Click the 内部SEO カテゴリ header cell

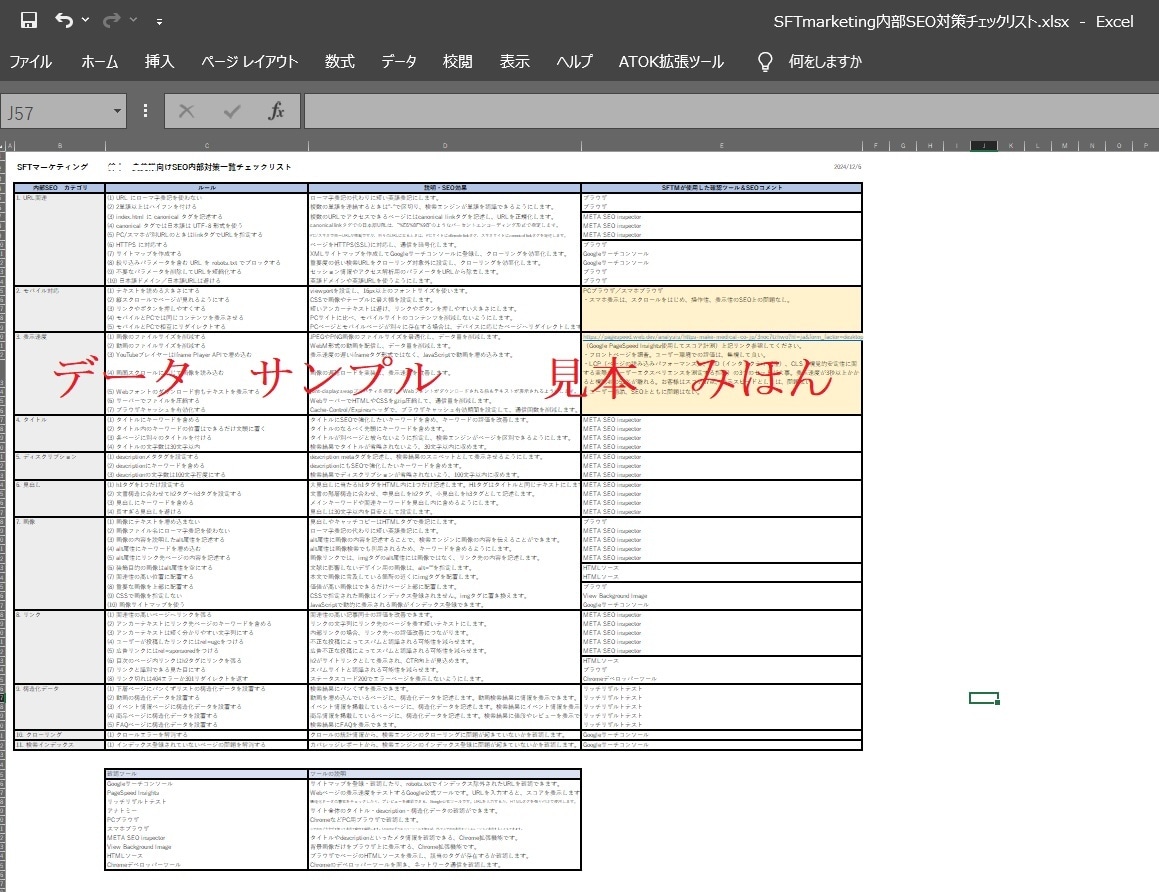point(60,188)
